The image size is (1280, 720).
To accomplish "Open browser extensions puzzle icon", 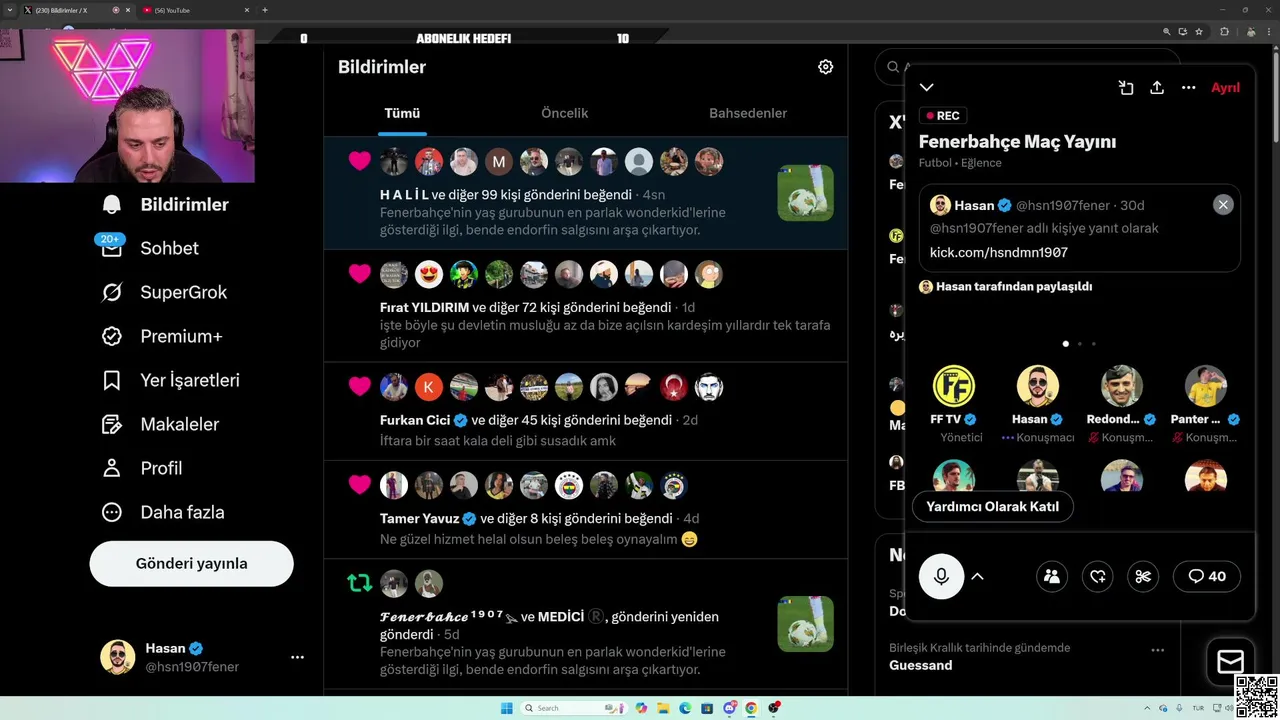I will coord(1224,31).
